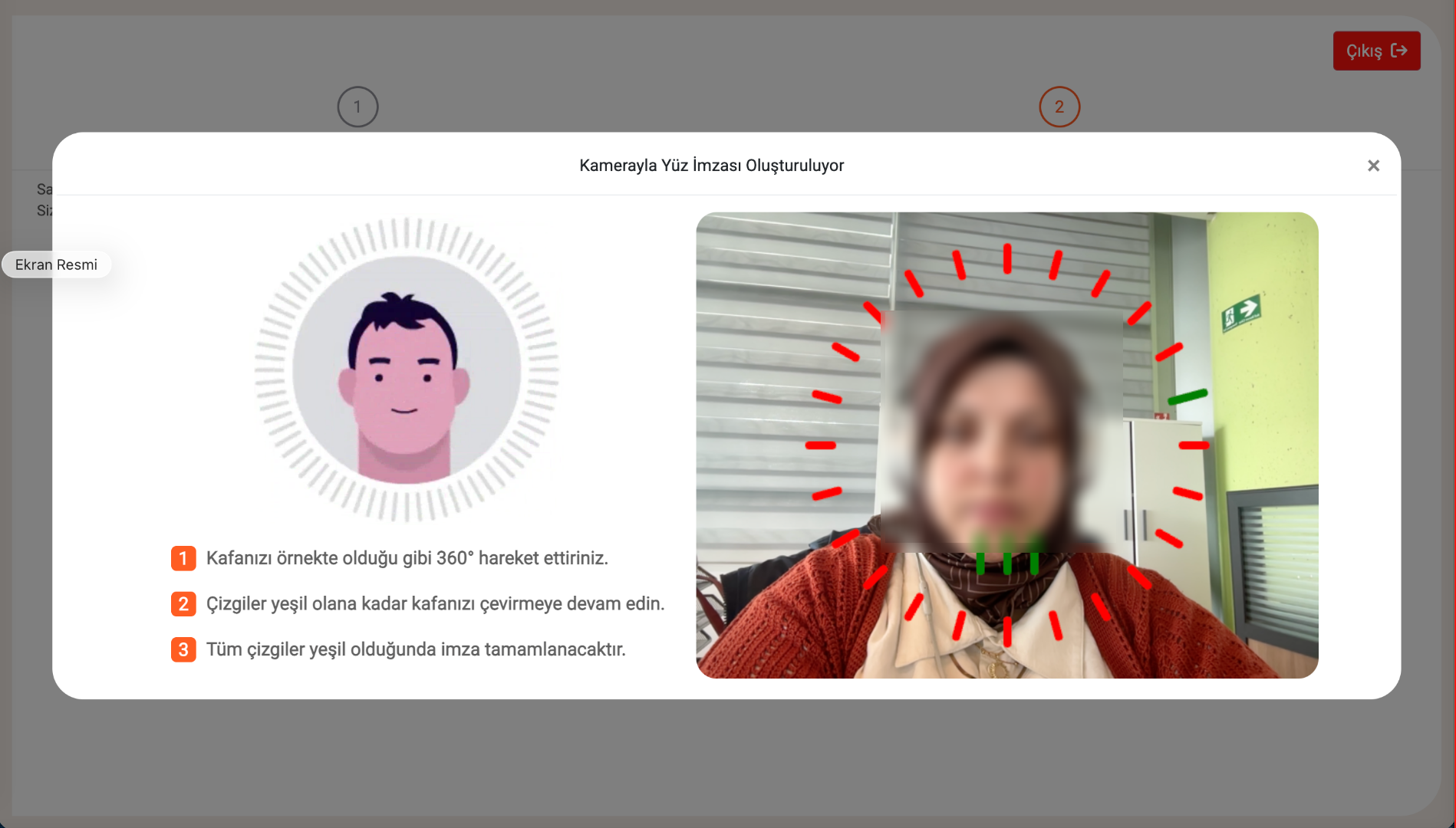The width and height of the screenshot is (1456, 828).
Task: Click the bottommost red tick of the face ring
Action: [x=1006, y=632]
